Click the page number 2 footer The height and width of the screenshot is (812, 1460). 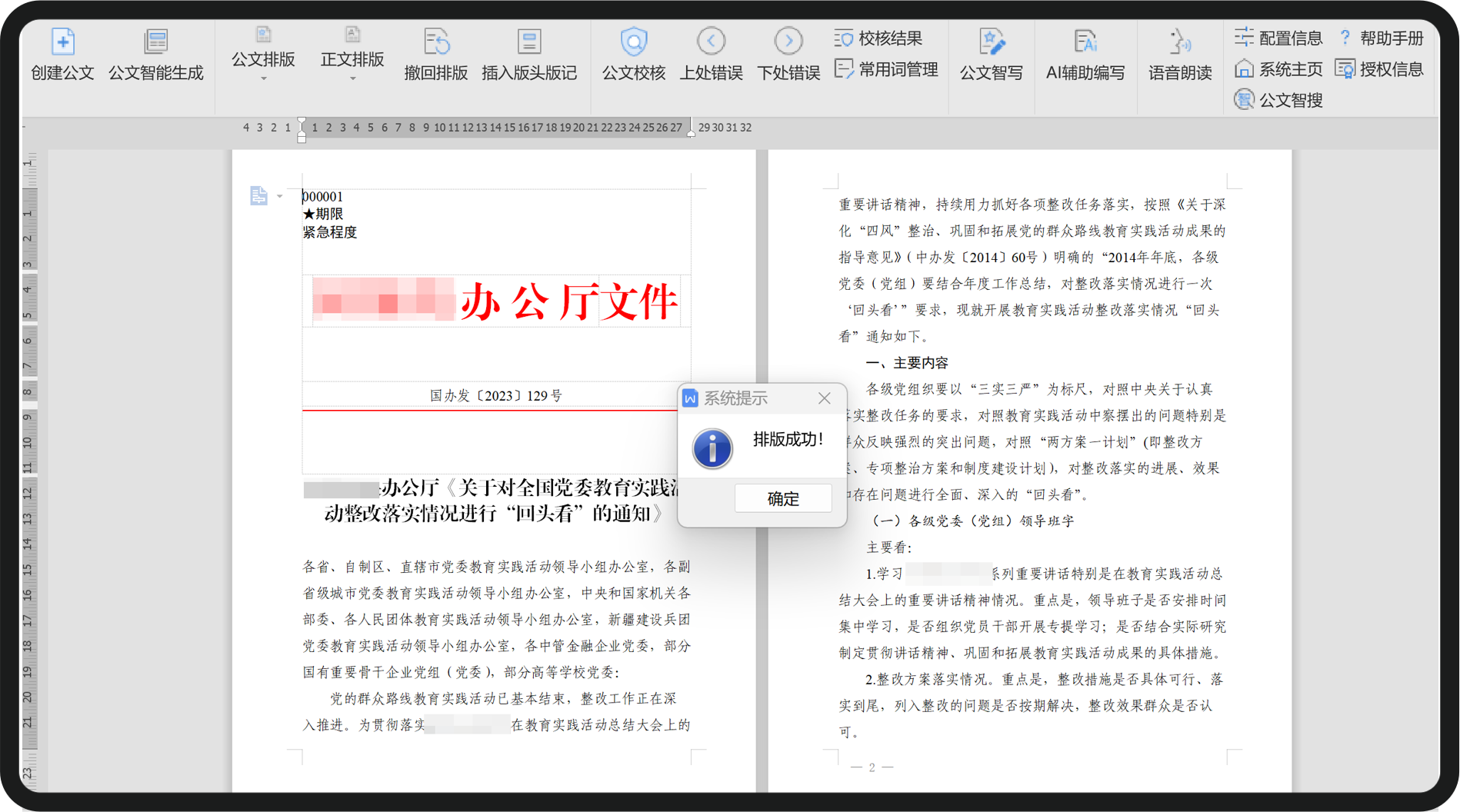[872, 767]
